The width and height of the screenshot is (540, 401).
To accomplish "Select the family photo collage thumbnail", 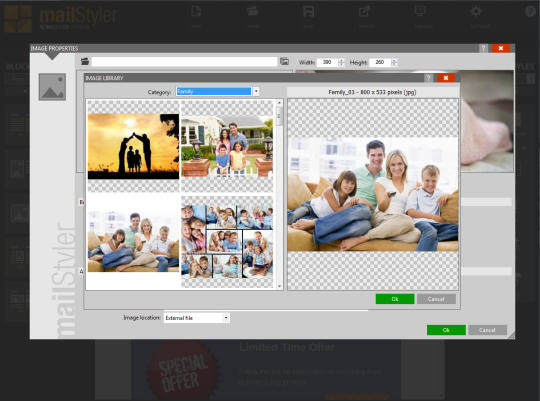I will pos(227,241).
